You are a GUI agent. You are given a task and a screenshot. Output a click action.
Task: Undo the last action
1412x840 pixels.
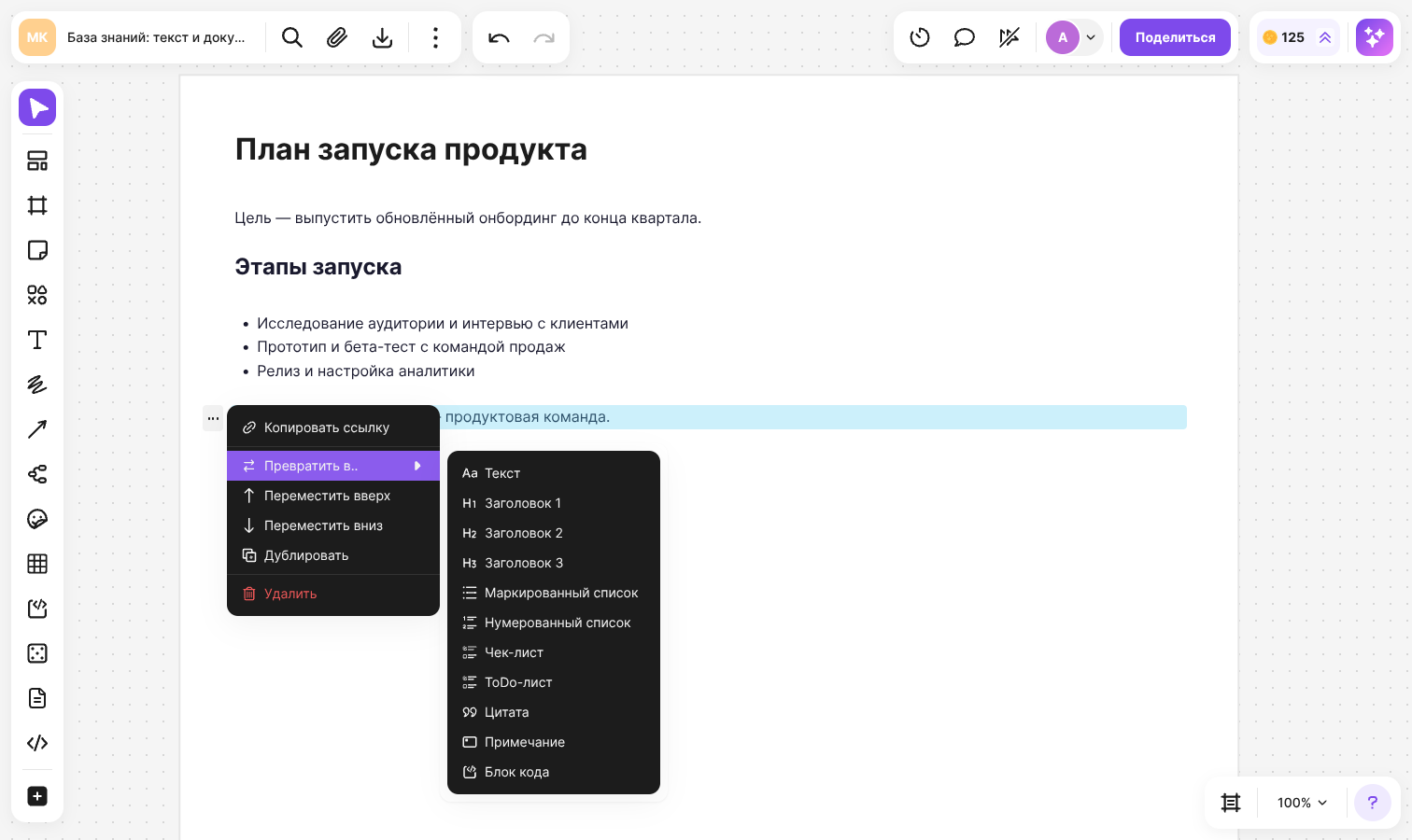point(499,37)
